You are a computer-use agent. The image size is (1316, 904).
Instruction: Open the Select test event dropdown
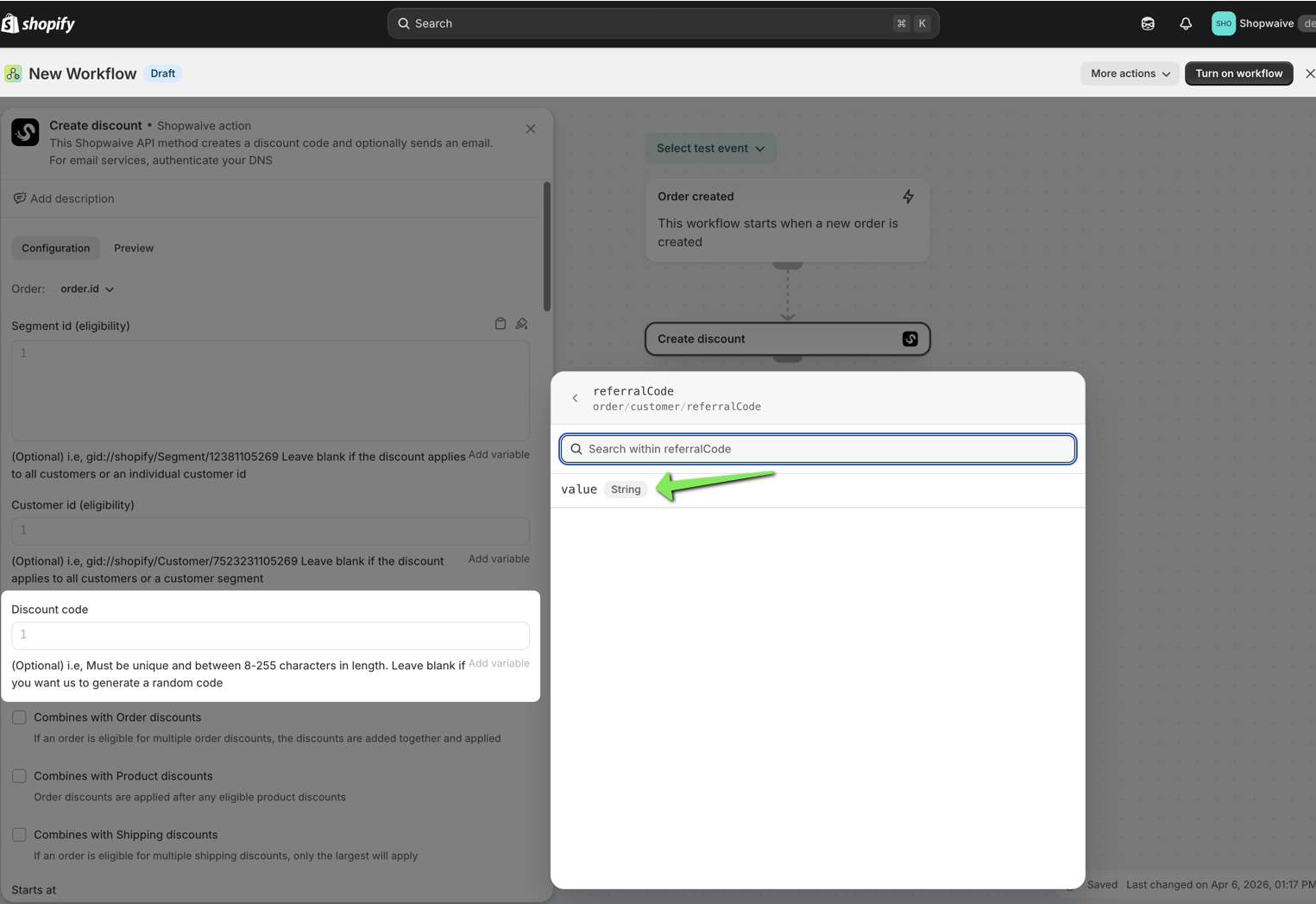(x=710, y=149)
